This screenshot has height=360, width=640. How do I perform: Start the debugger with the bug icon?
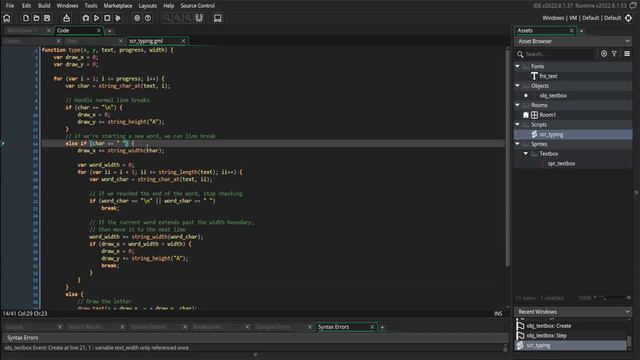[x=85, y=18]
